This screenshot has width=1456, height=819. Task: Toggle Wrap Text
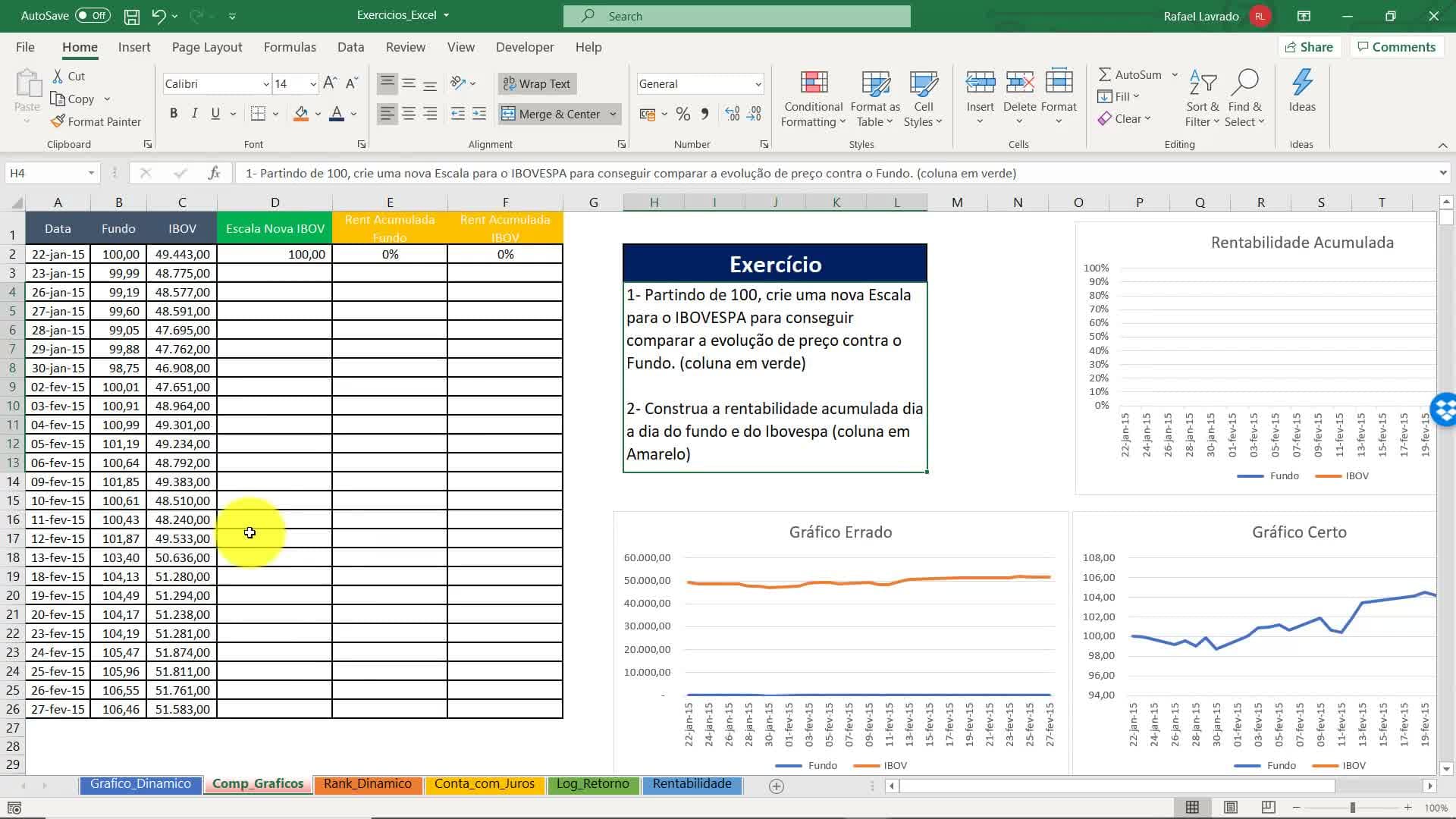[x=537, y=83]
